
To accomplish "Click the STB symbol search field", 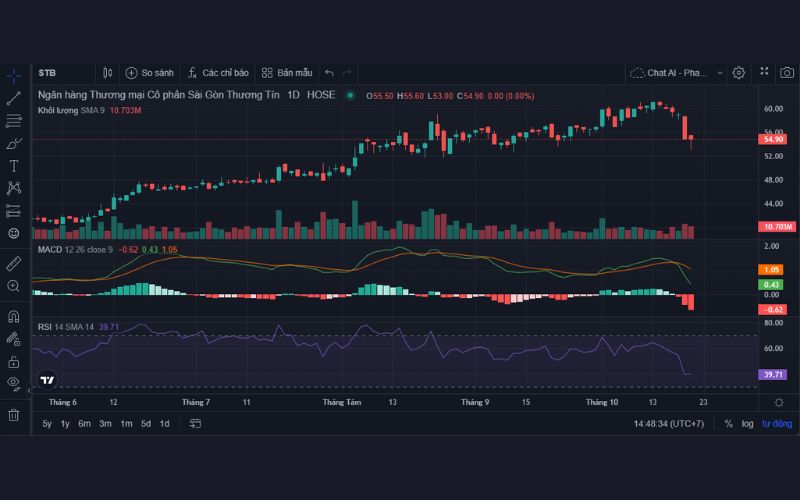I will click(60, 73).
